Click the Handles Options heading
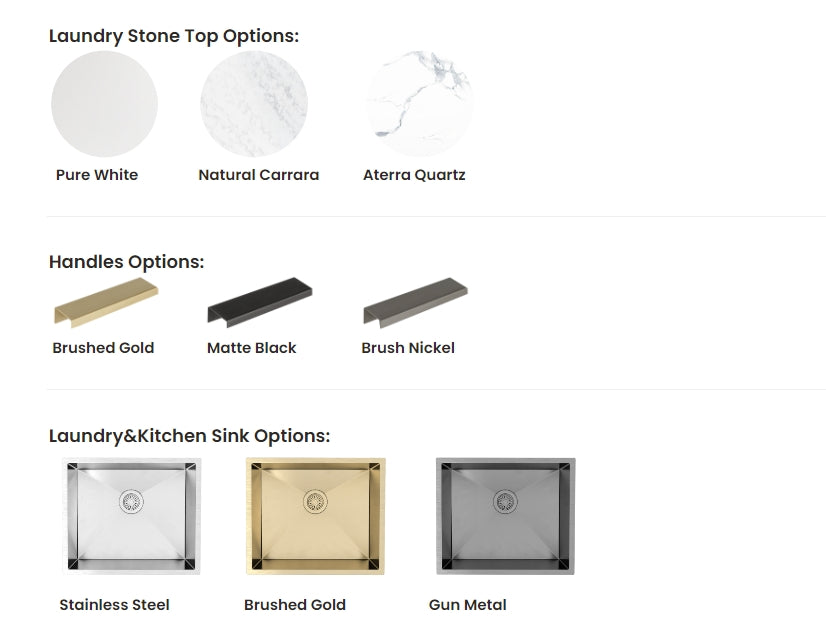Screen dimensions: 826x643 [125, 262]
